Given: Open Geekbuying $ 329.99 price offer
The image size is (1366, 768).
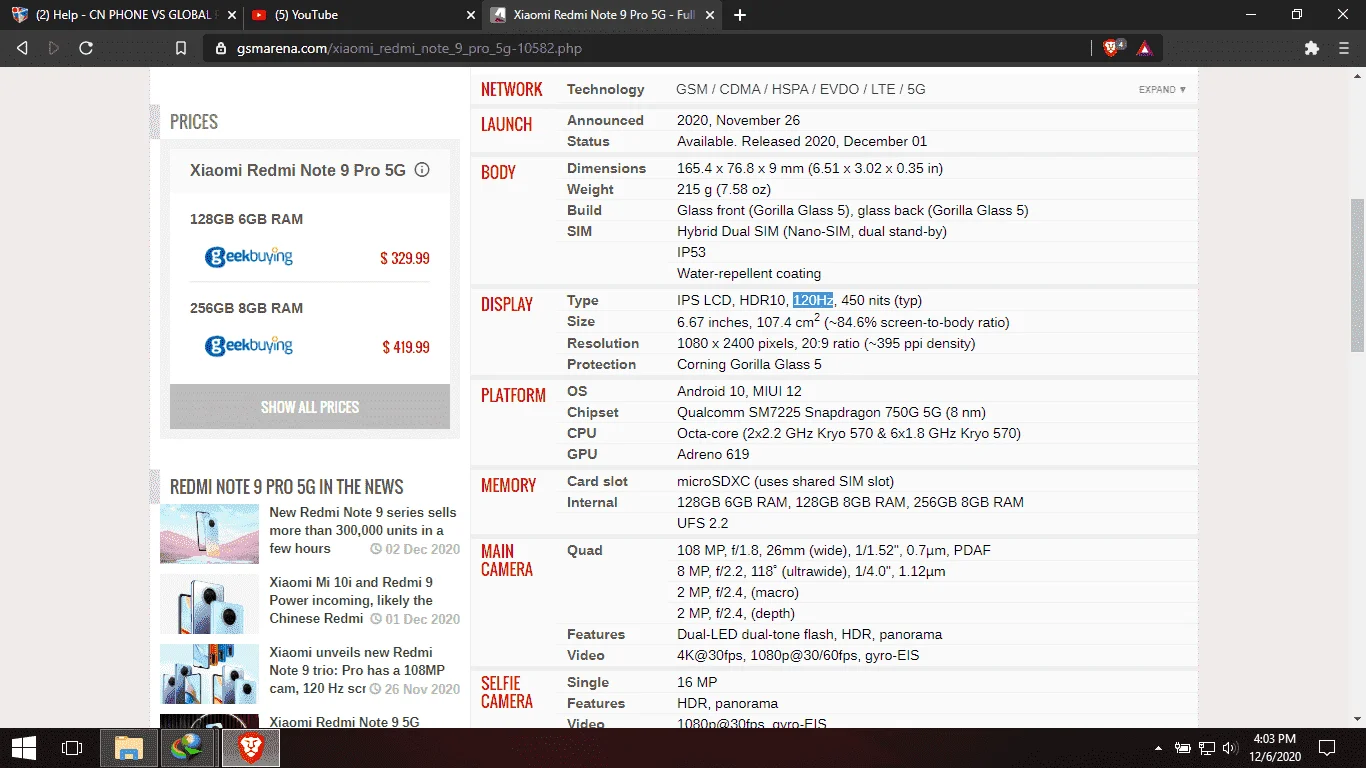Looking at the screenshot, I should tap(404, 258).
